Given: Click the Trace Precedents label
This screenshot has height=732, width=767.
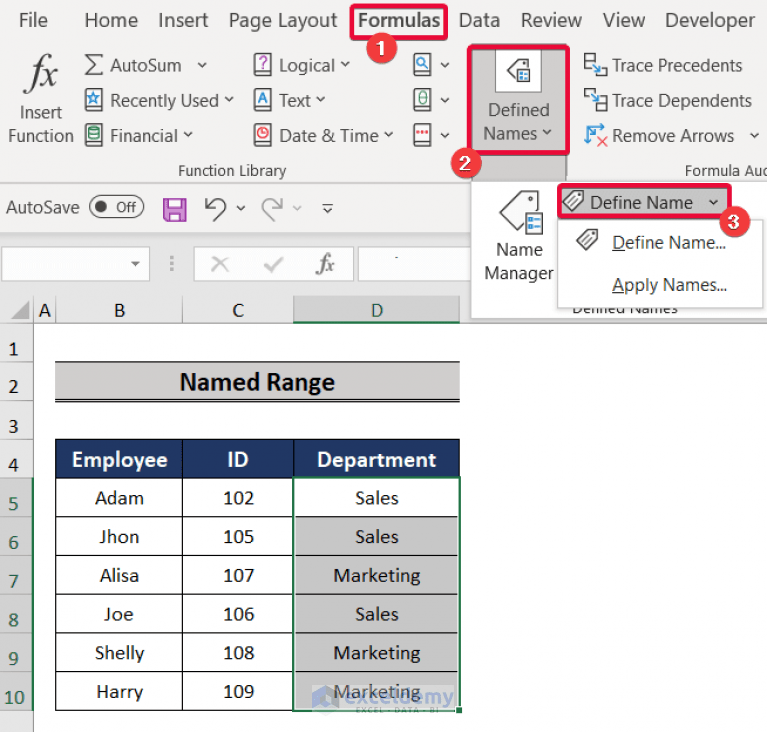Looking at the screenshot, I should coord(677,65).
